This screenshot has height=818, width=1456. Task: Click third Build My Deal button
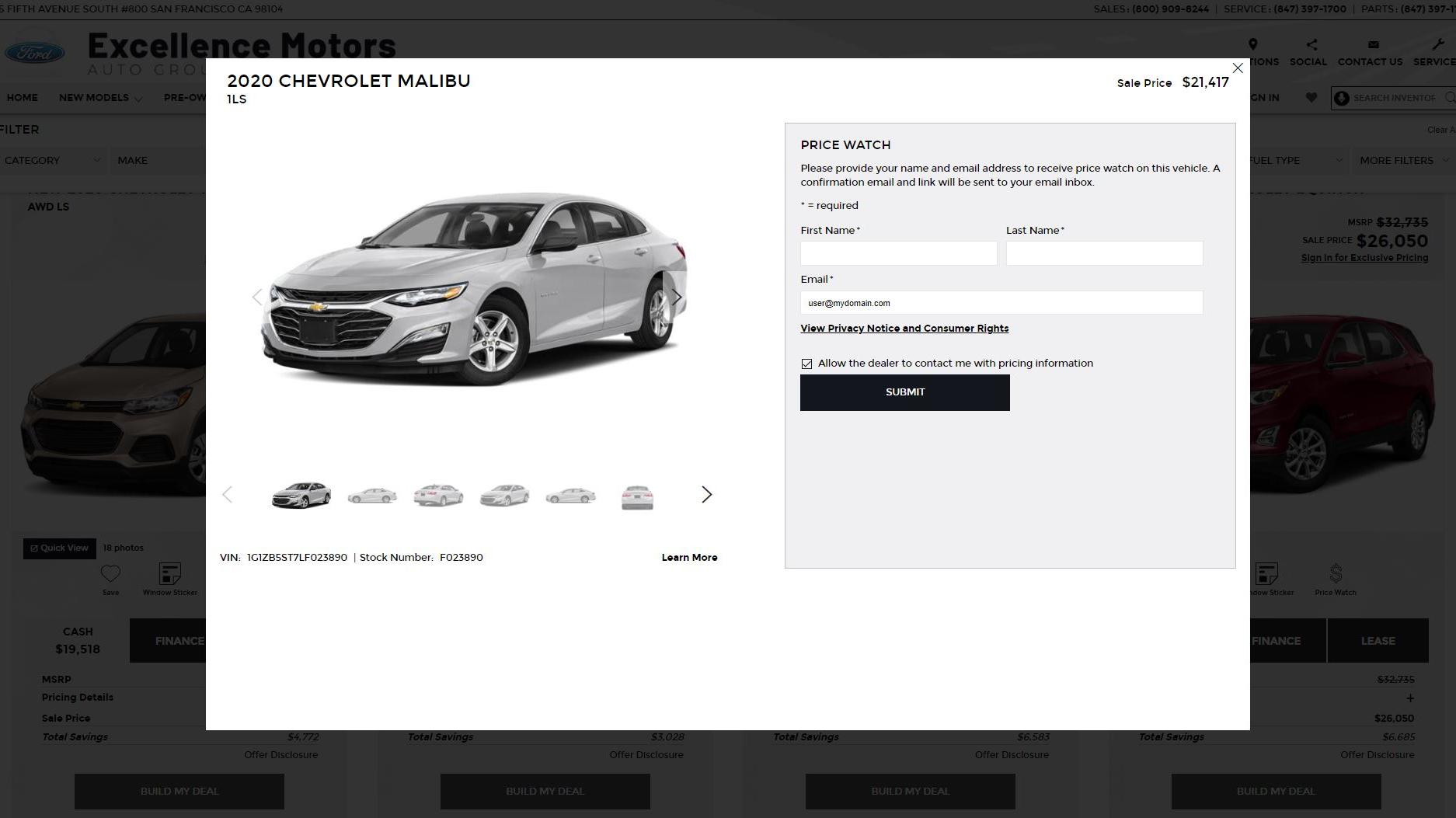coord(910,792)
